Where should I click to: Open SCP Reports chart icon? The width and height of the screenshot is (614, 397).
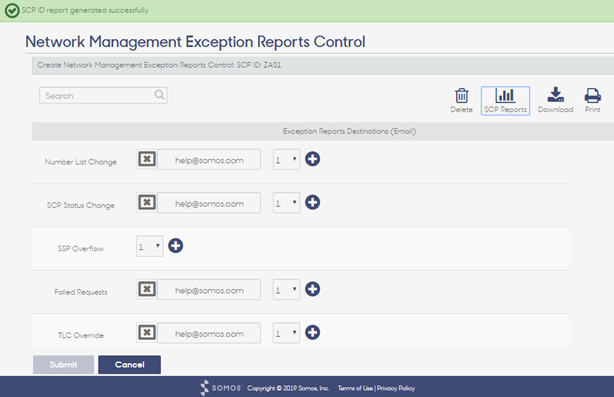point(505,95)
